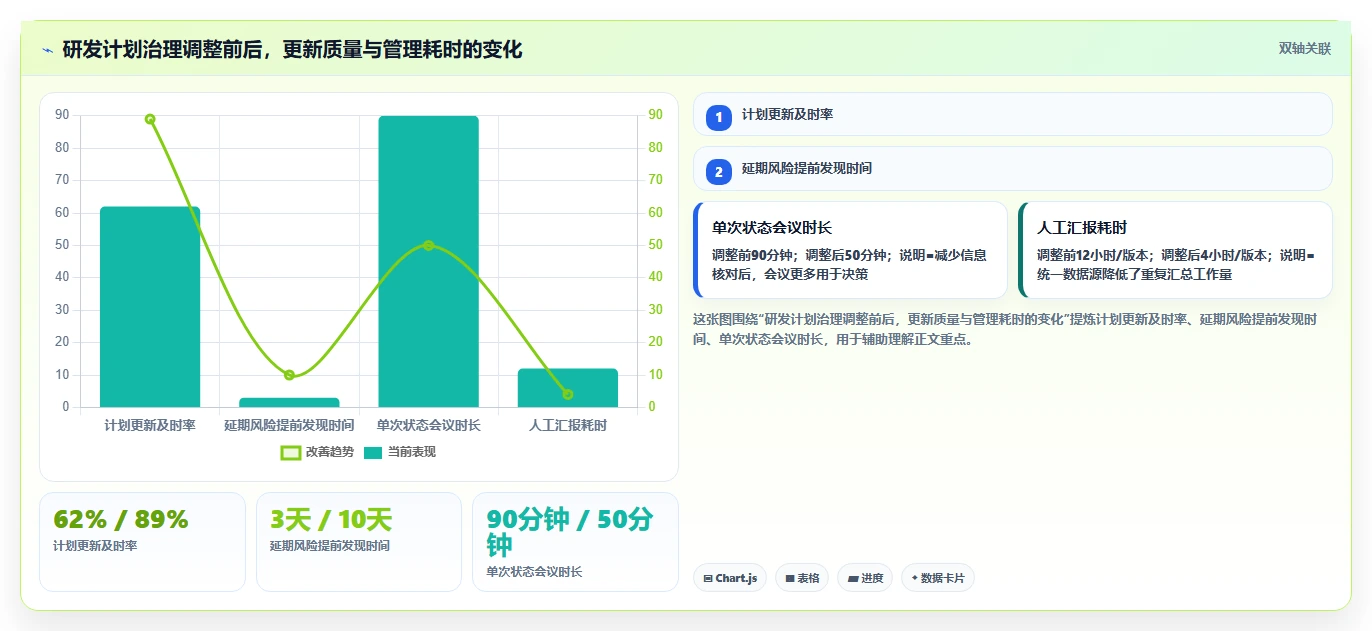Toggle the 改善趋势 legend item
The height and width of the screenshot is (631, 1372).
click(x=318, y=452)
